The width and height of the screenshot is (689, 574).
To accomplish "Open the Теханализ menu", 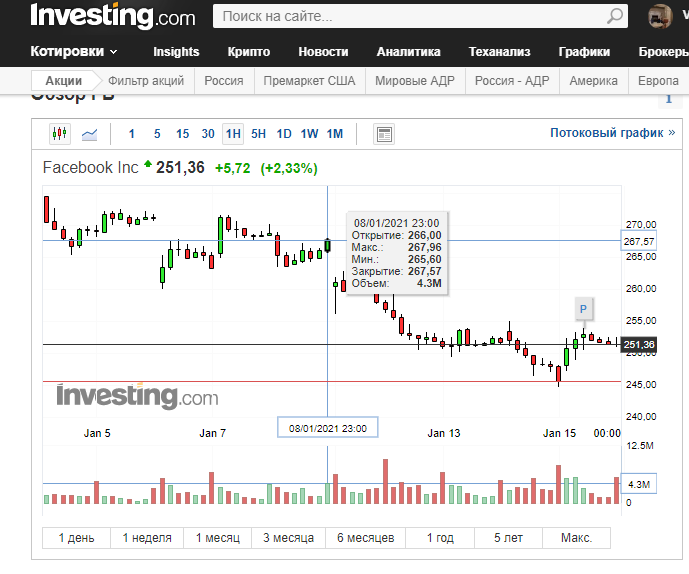I will click(x=499, y=51).
